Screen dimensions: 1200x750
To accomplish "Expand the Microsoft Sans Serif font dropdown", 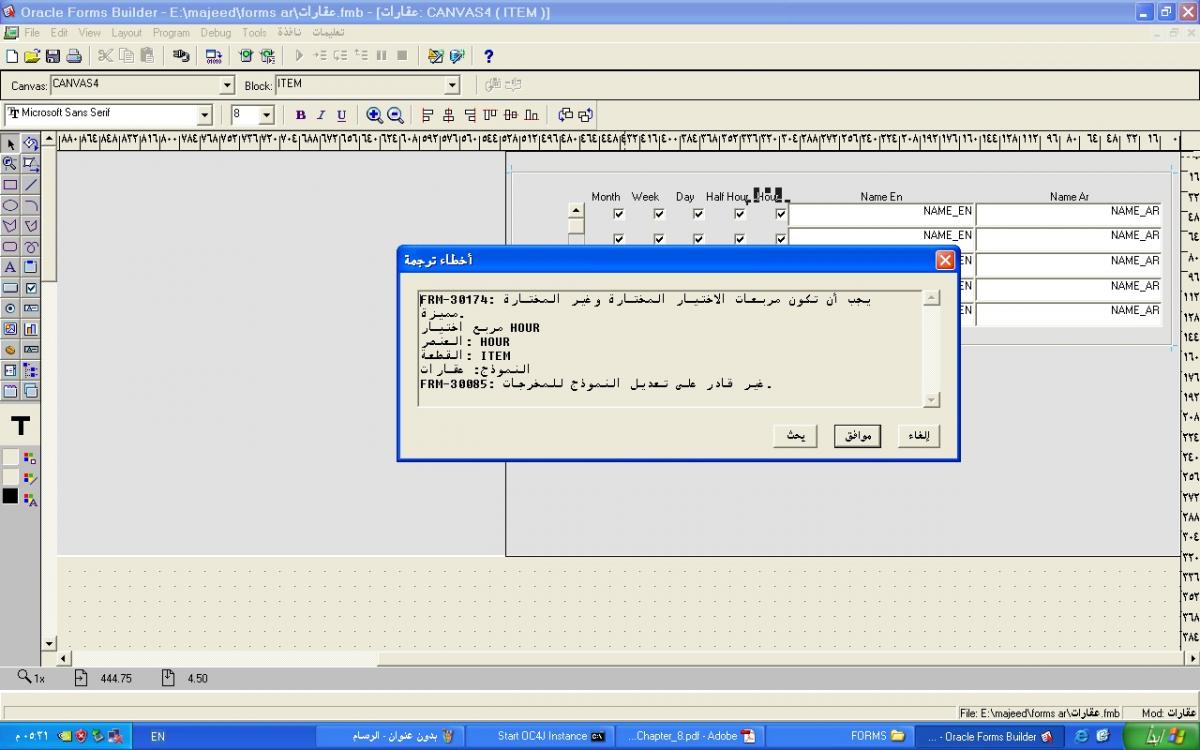I will point(205,115).
